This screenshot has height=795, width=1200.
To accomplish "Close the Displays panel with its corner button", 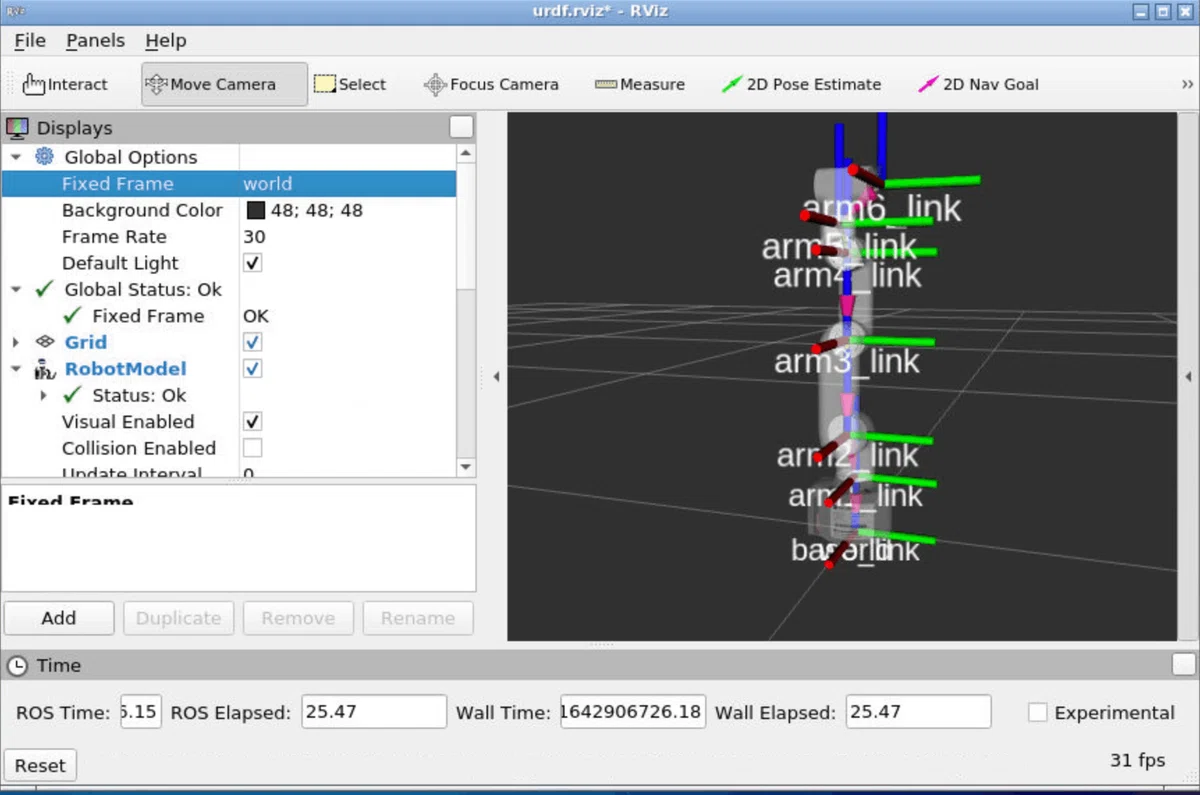I will click(461, 127).
